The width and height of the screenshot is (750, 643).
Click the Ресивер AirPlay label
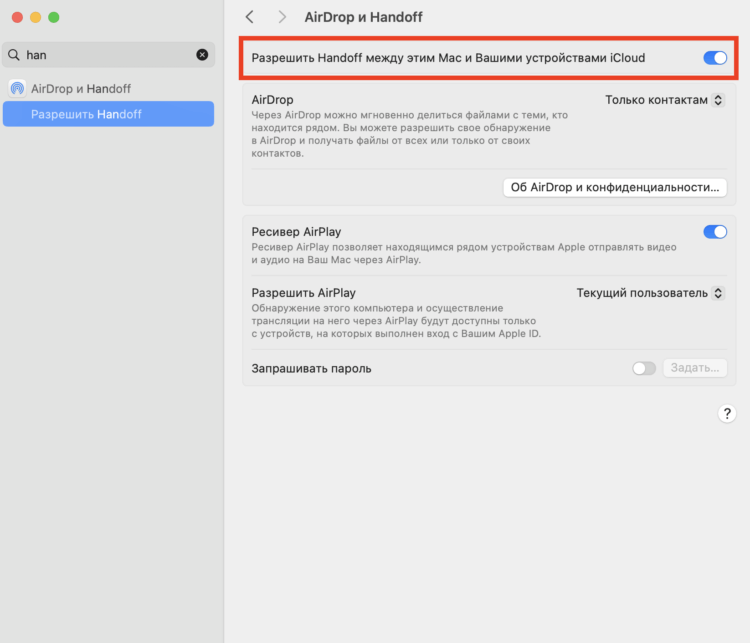point(296,232)
